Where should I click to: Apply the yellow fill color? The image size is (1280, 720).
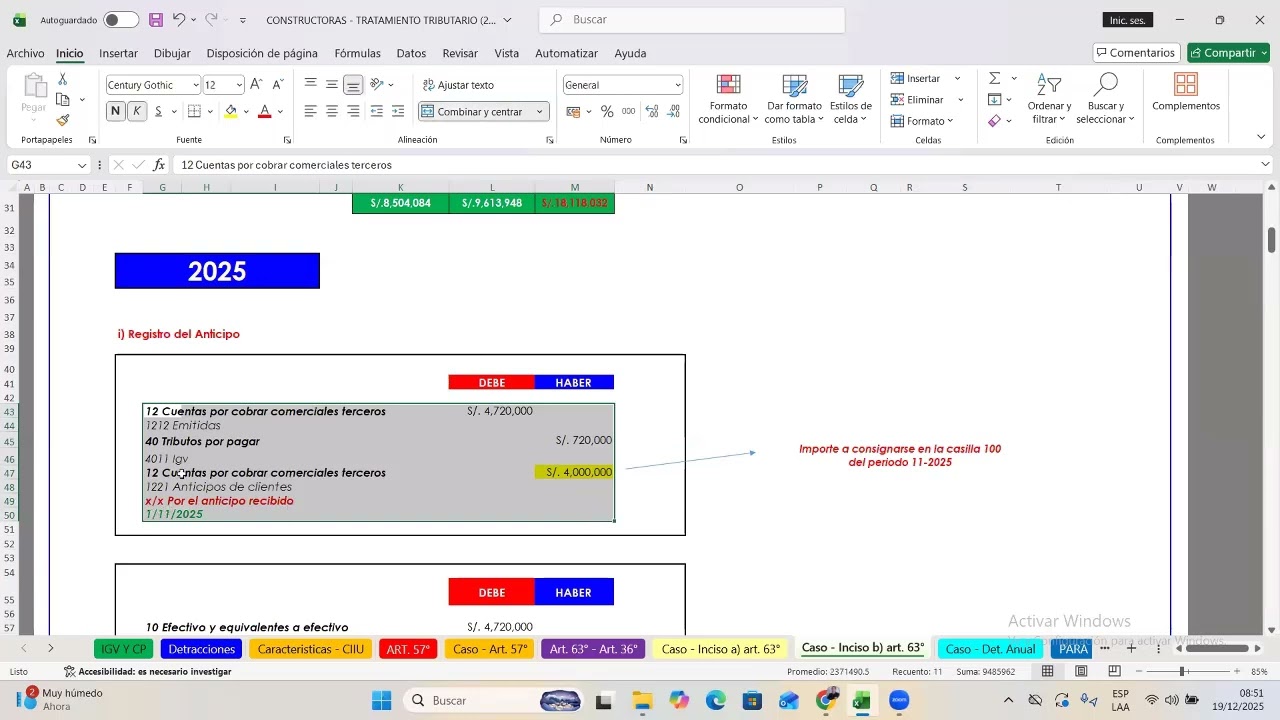point(231,112)
